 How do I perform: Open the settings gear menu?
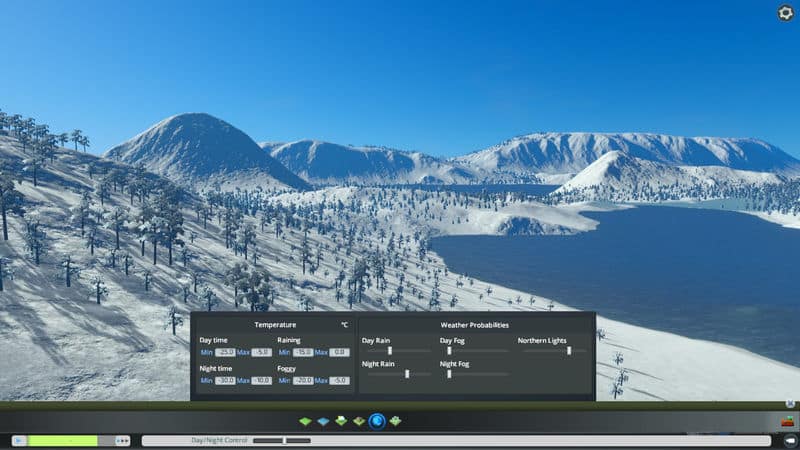pyautogui.click(x=786, y=13)
